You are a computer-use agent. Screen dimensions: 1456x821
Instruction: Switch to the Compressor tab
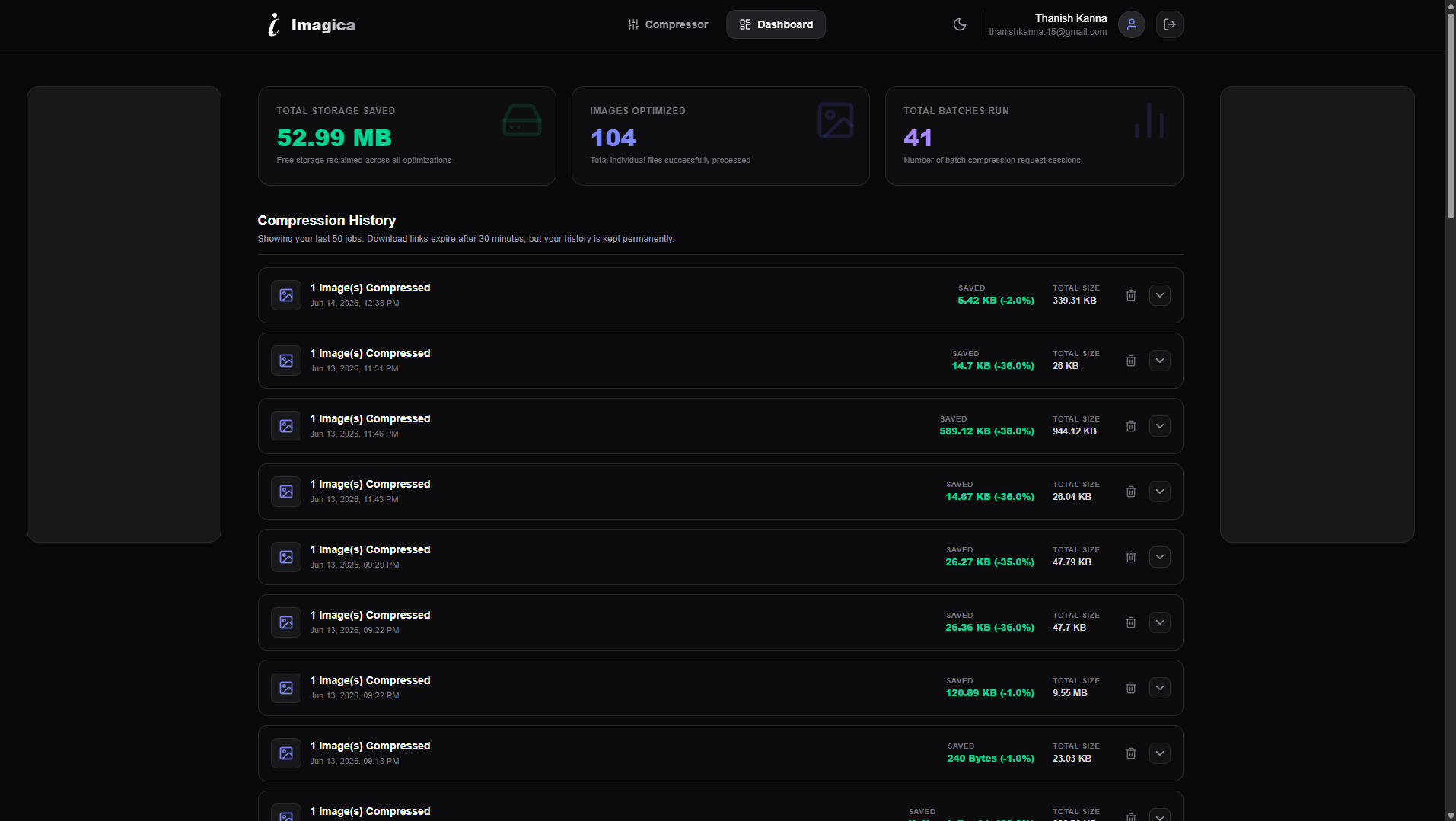click(667, 24)
